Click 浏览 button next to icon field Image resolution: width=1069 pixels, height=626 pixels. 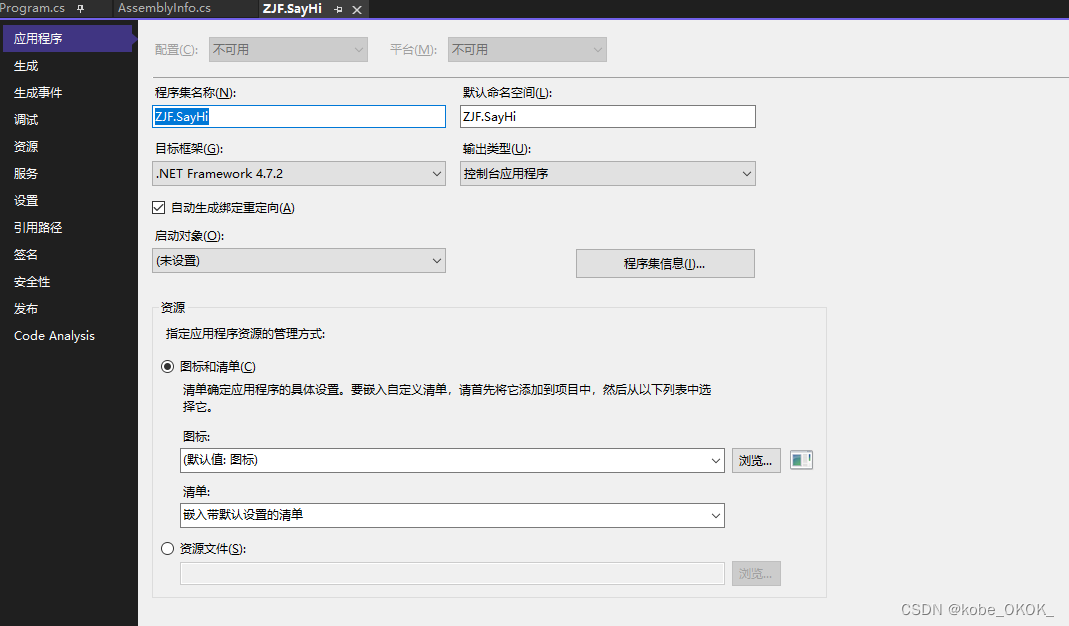(756, 460)
